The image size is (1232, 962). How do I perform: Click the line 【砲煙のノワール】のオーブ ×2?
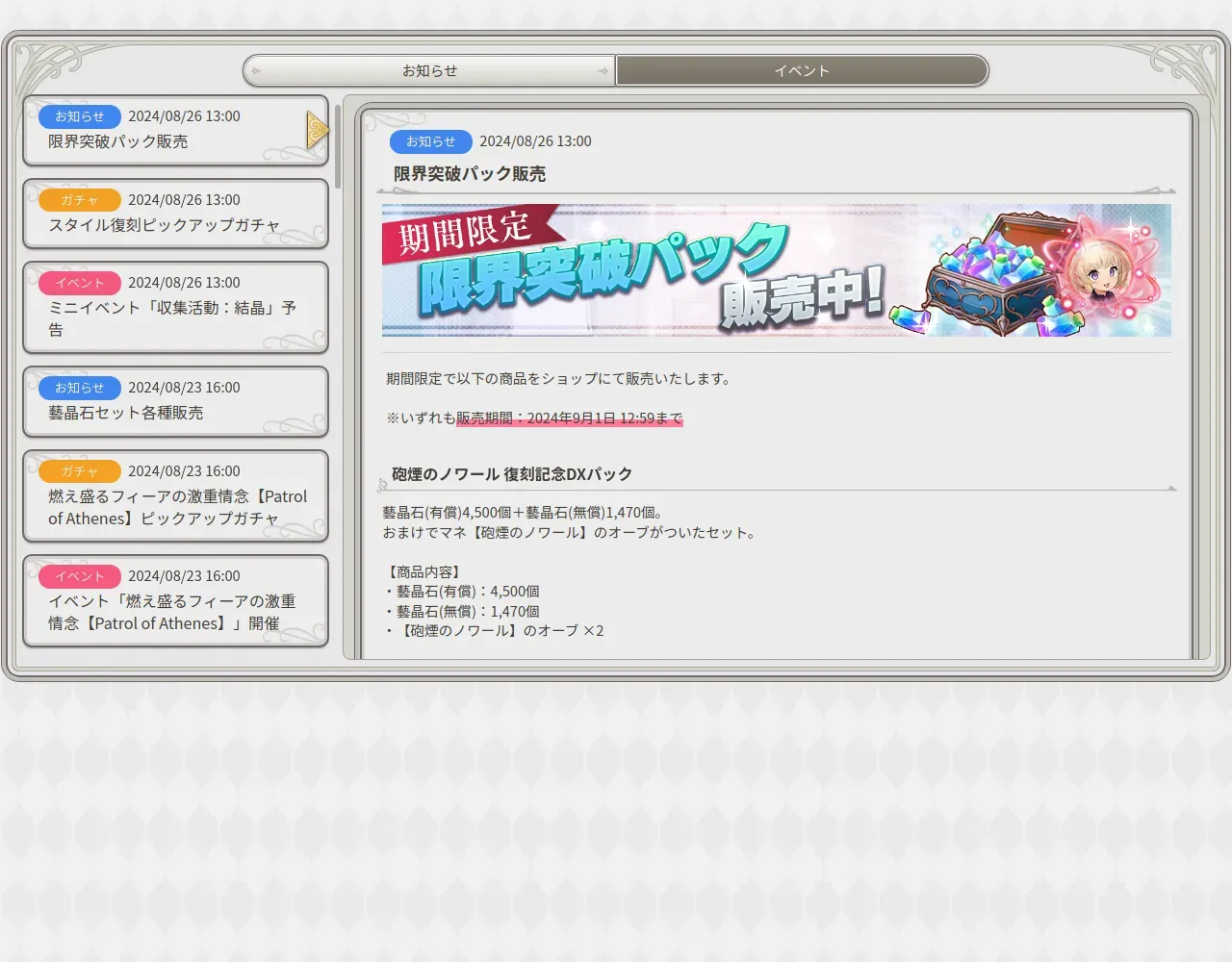click(x=494, y=631)
